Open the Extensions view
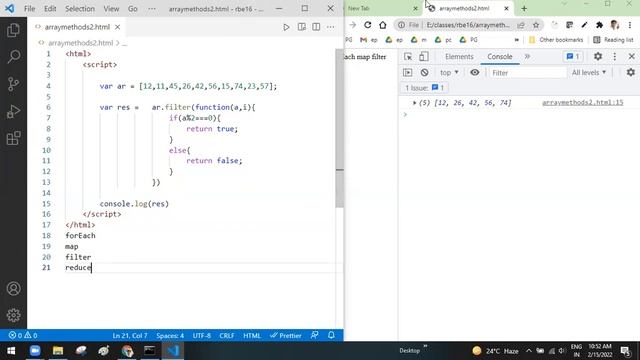 click(13, 138)
